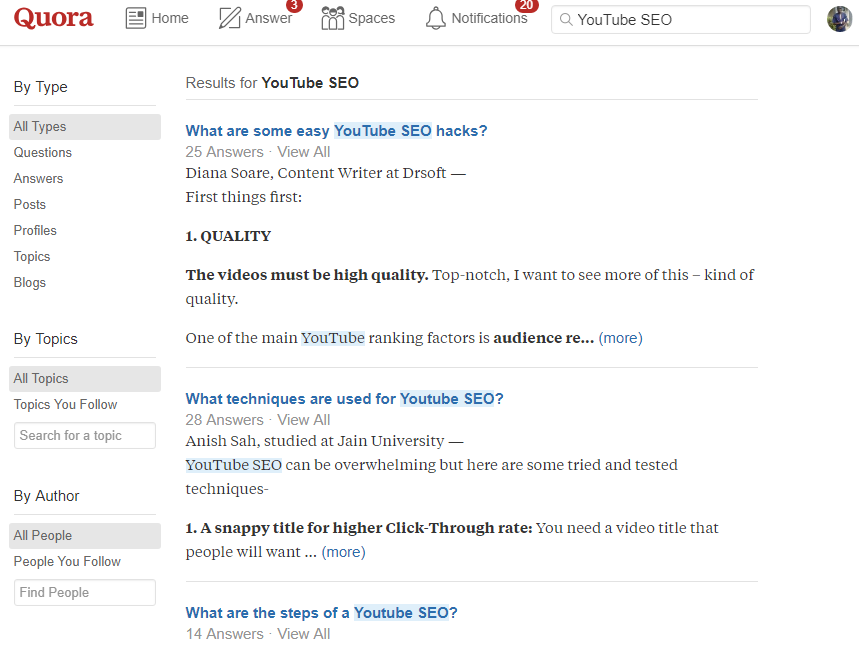Click the Spaces people icon
The height and width of the screenshot is (647, 859).
point(333,18)
